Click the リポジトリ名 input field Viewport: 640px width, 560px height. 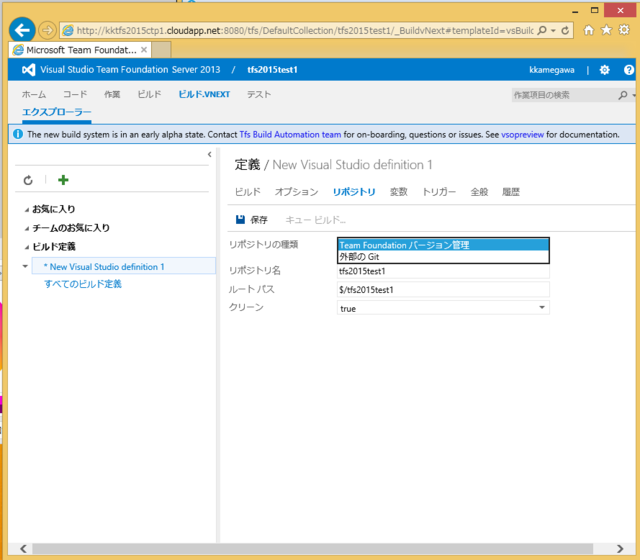[443, 271]
